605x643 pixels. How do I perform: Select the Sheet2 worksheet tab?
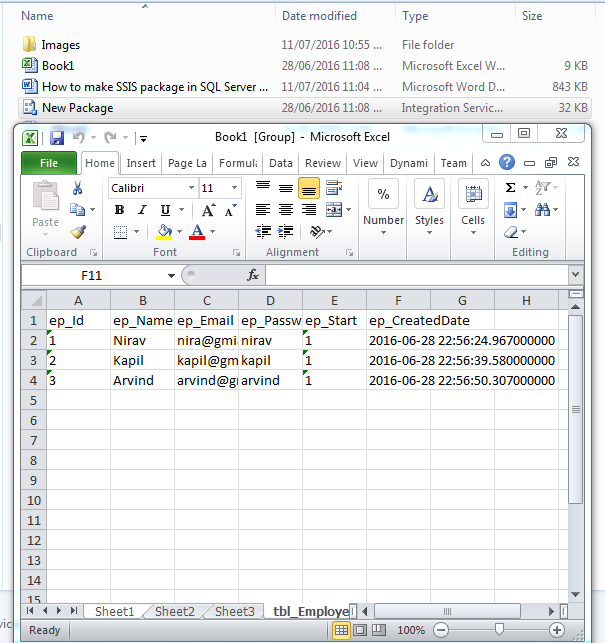tap(175, 611)
